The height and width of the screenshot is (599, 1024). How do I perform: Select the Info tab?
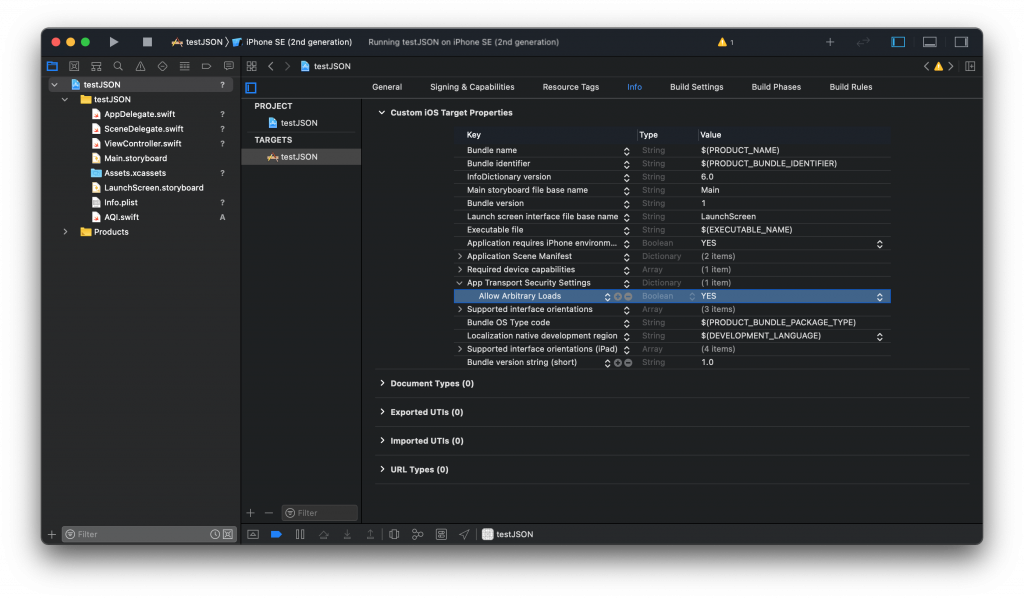coord(634,87)
